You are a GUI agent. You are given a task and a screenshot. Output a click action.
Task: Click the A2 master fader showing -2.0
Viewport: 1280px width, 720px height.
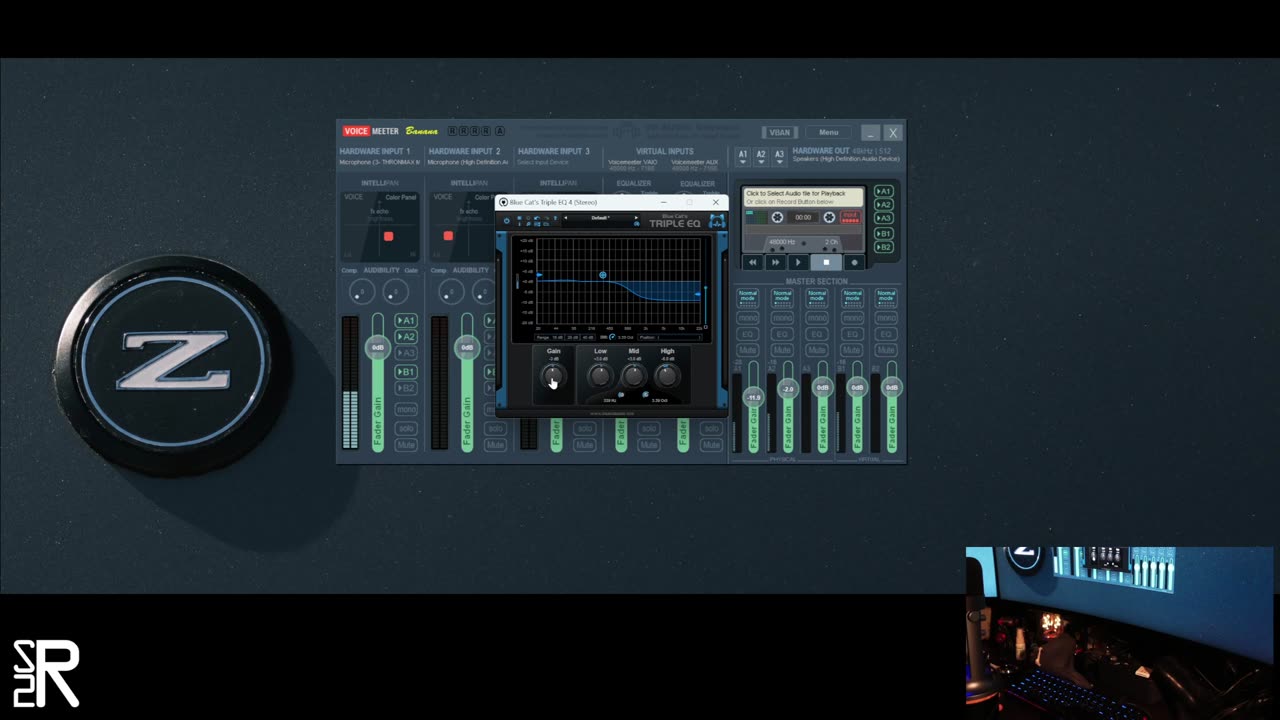click(x=788, y=389)
